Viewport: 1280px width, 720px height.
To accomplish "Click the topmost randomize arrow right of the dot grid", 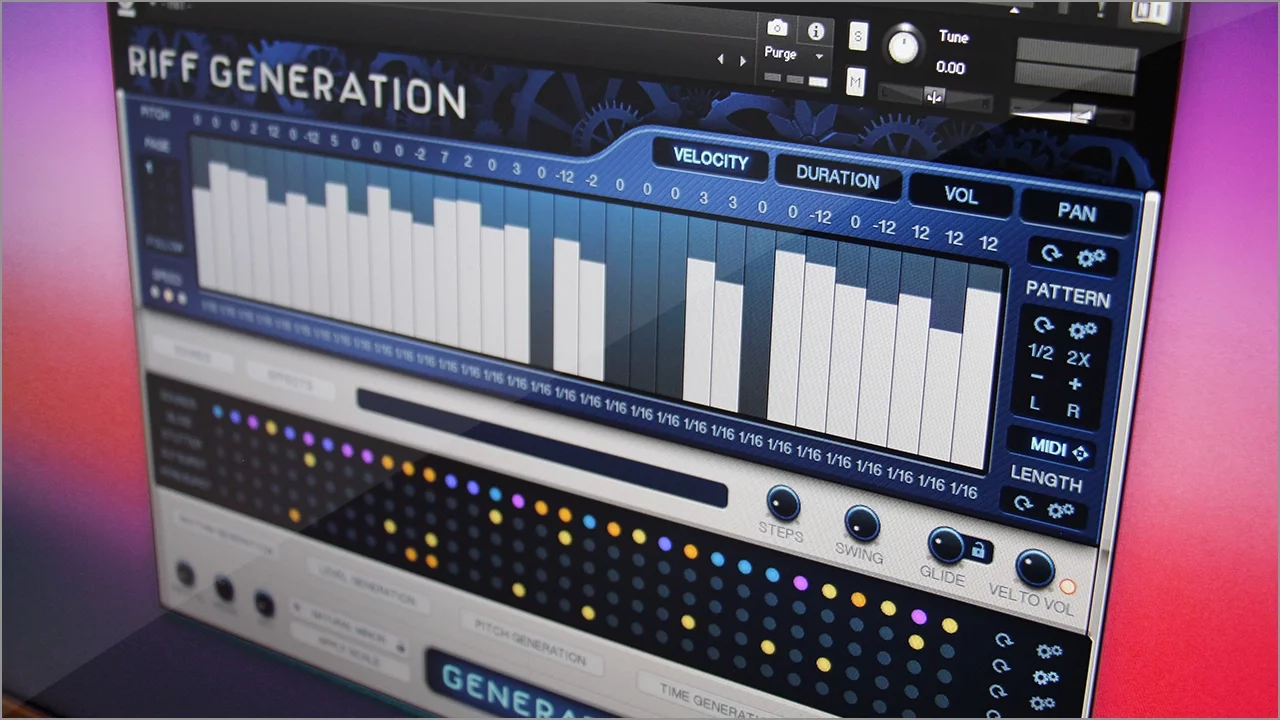I will click(1003, 641).
